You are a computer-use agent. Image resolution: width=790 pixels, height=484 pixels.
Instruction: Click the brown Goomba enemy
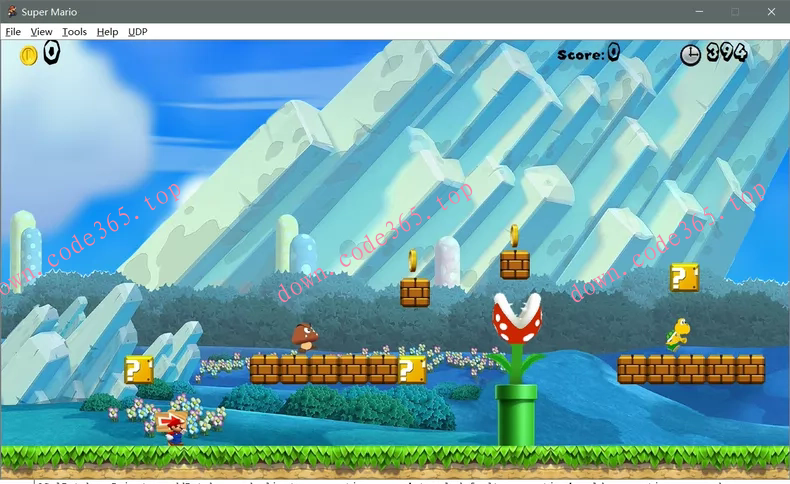[x=305, y=337]
